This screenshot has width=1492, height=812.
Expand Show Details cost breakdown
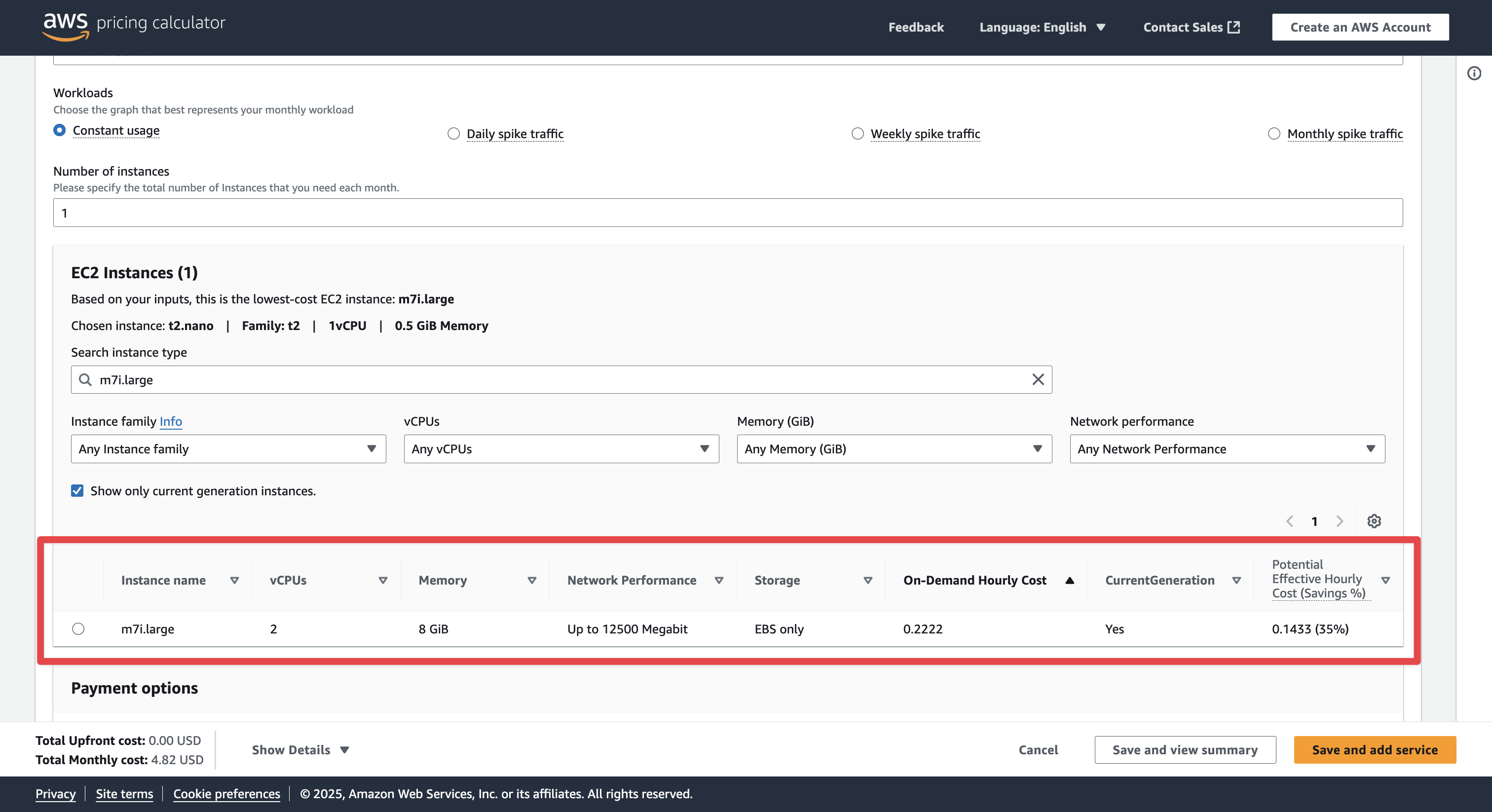pyautogui.click(x=300, y=749)
